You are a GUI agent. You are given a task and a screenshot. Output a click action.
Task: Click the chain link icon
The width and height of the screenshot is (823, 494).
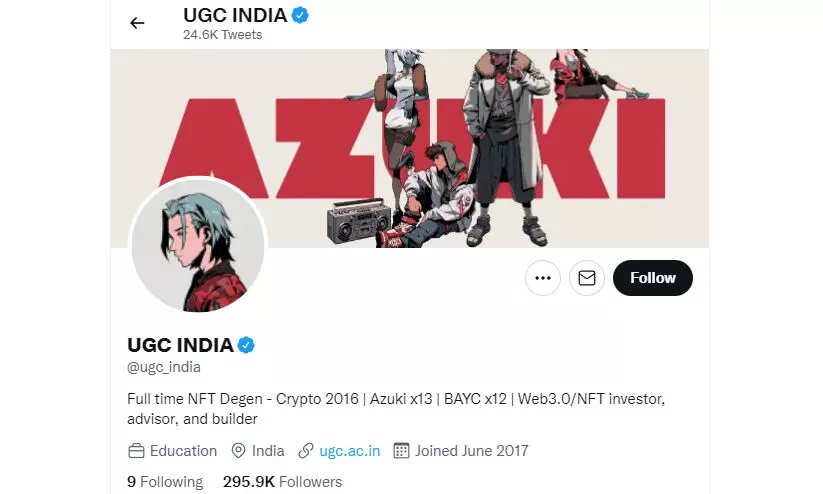pos(306,451)
